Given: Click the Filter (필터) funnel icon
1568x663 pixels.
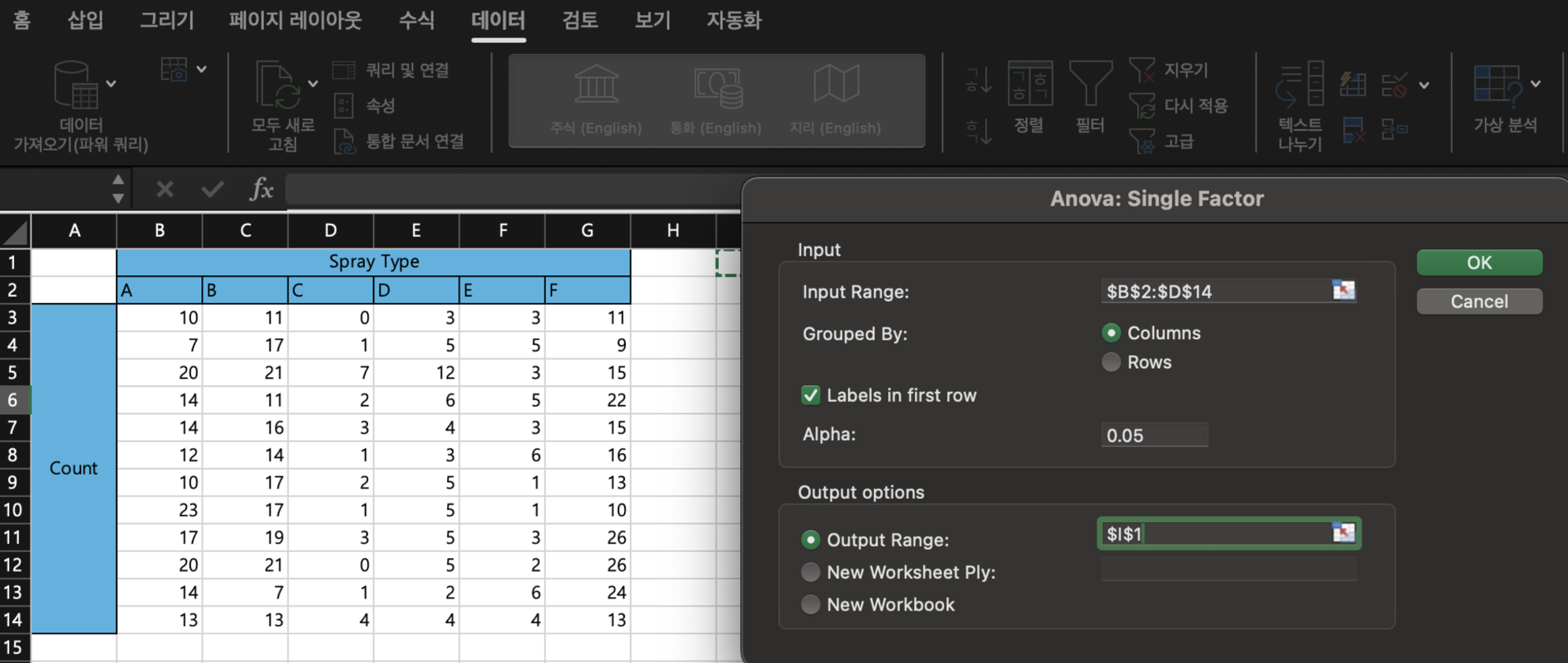Looking at the screenshot, I should [x=1090, y=84].
